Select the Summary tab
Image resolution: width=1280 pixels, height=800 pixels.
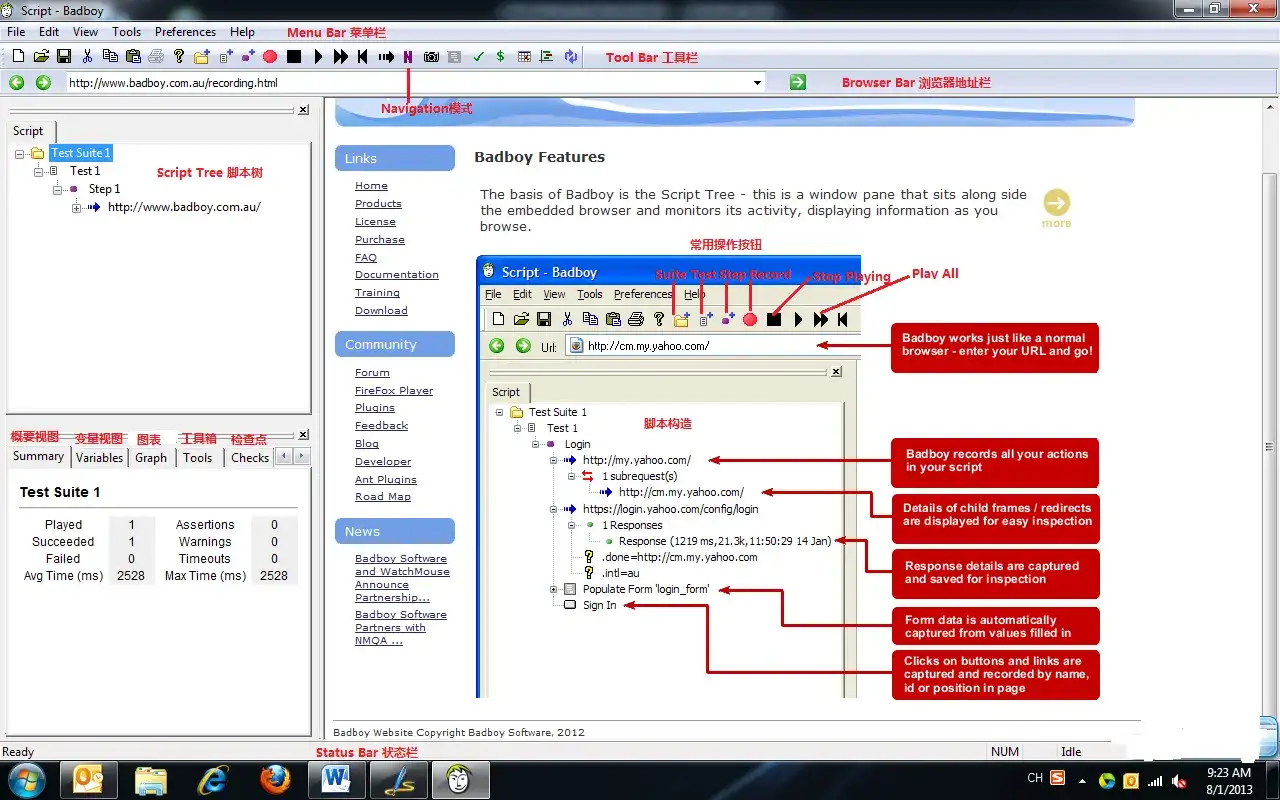point(38,457)
